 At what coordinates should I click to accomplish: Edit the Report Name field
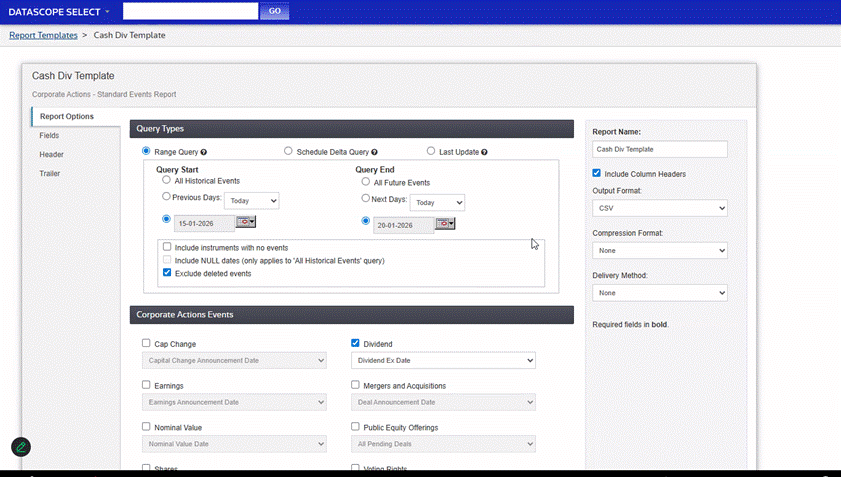[x=660, y=149]
